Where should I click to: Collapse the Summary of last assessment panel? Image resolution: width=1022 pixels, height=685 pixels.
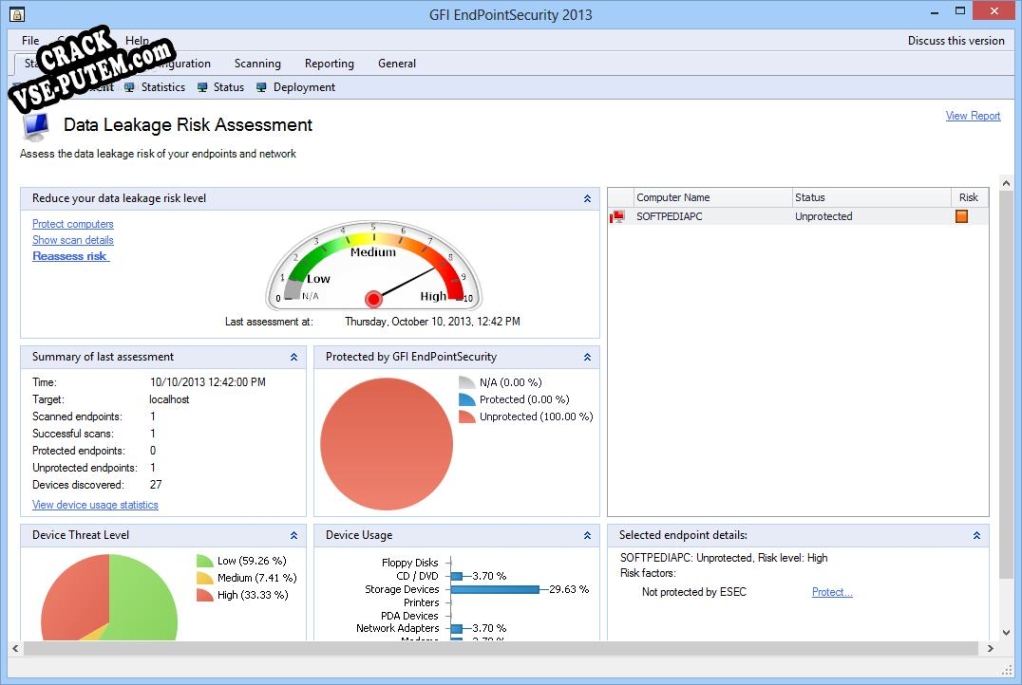(294, 357)
